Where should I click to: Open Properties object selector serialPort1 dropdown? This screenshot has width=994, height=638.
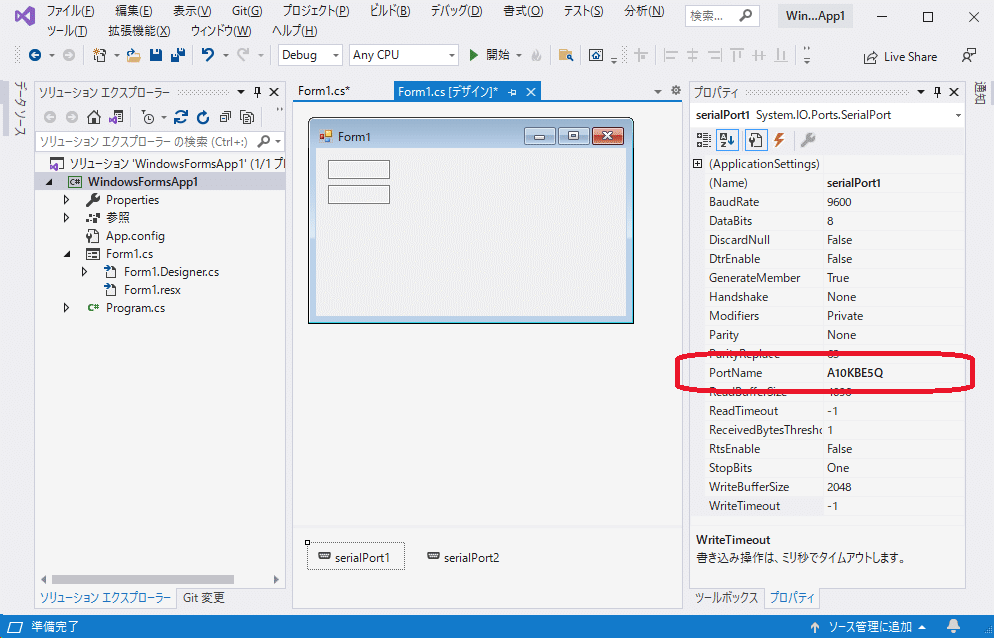958,115
